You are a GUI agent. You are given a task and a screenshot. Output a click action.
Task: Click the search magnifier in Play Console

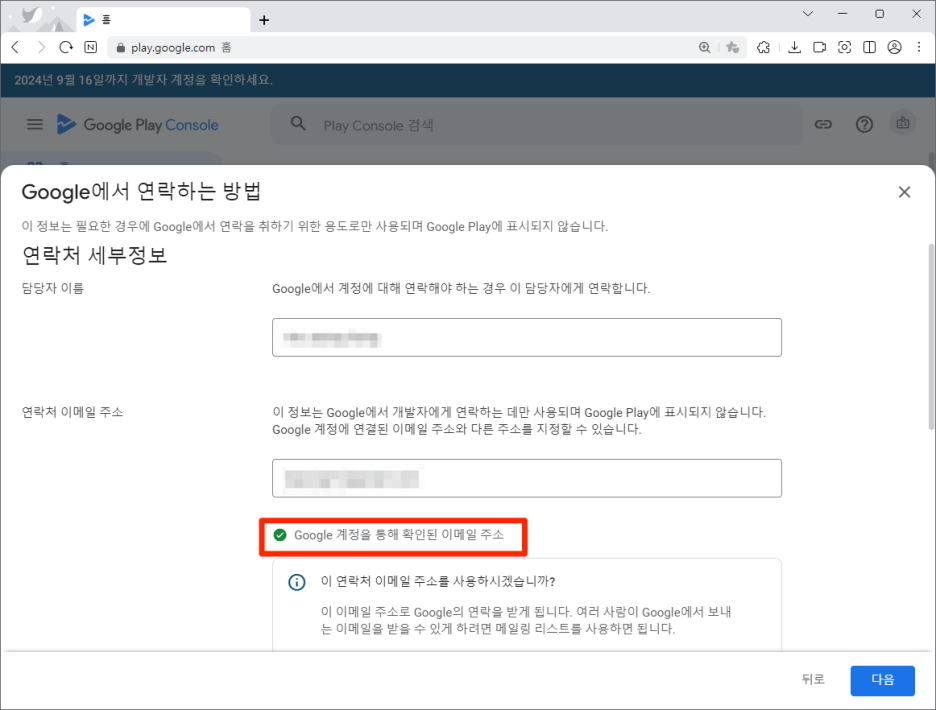point(298,124)
